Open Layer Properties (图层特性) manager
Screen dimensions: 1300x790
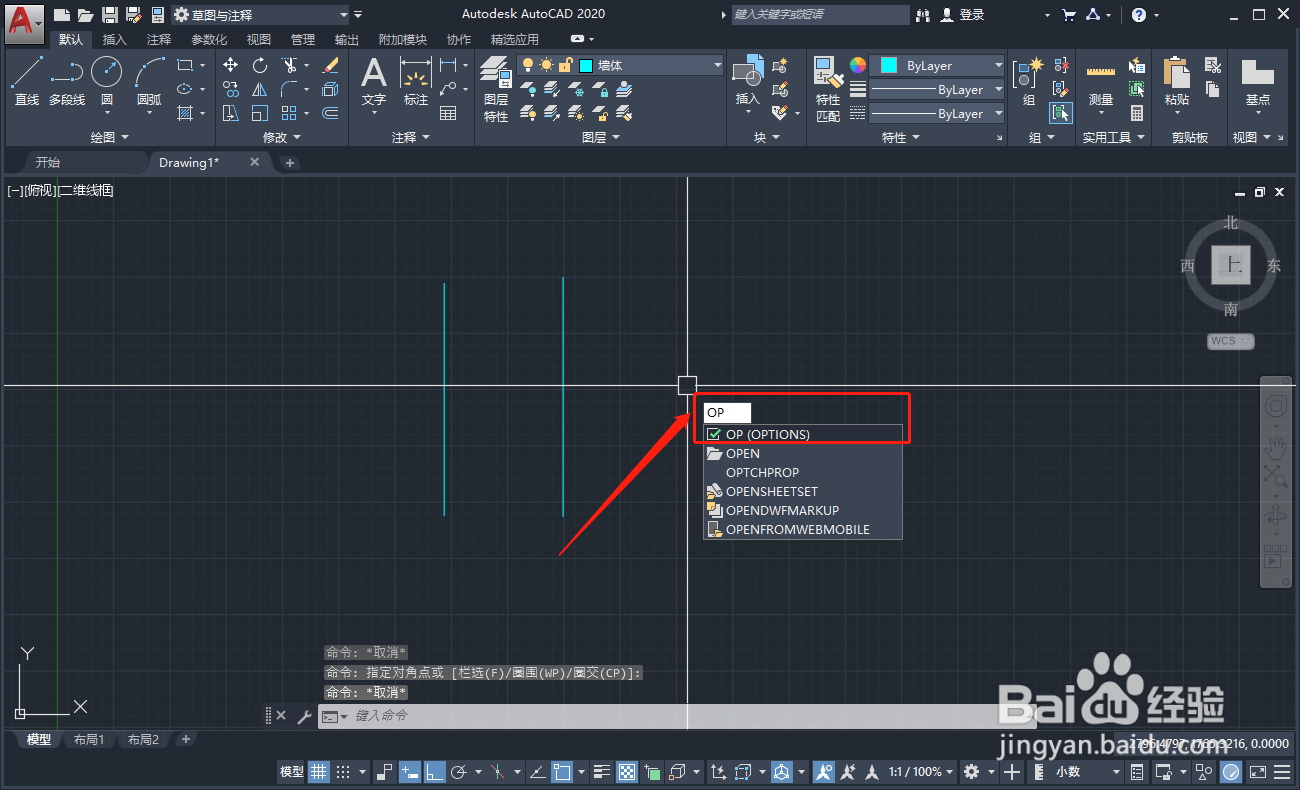(496, 88)
